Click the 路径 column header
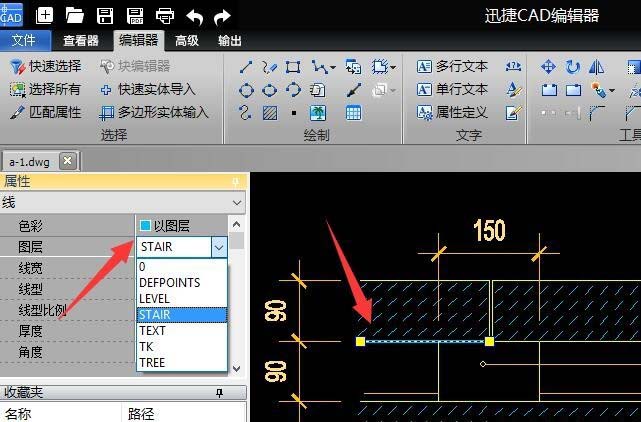This screenshot has width=641, height=422. (184, 413)
